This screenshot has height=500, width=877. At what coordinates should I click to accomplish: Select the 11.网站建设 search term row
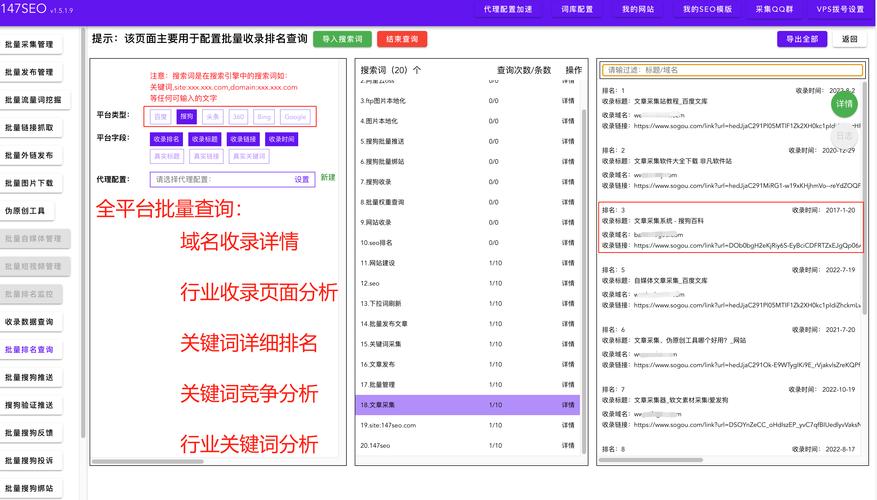tap(468, 263)
